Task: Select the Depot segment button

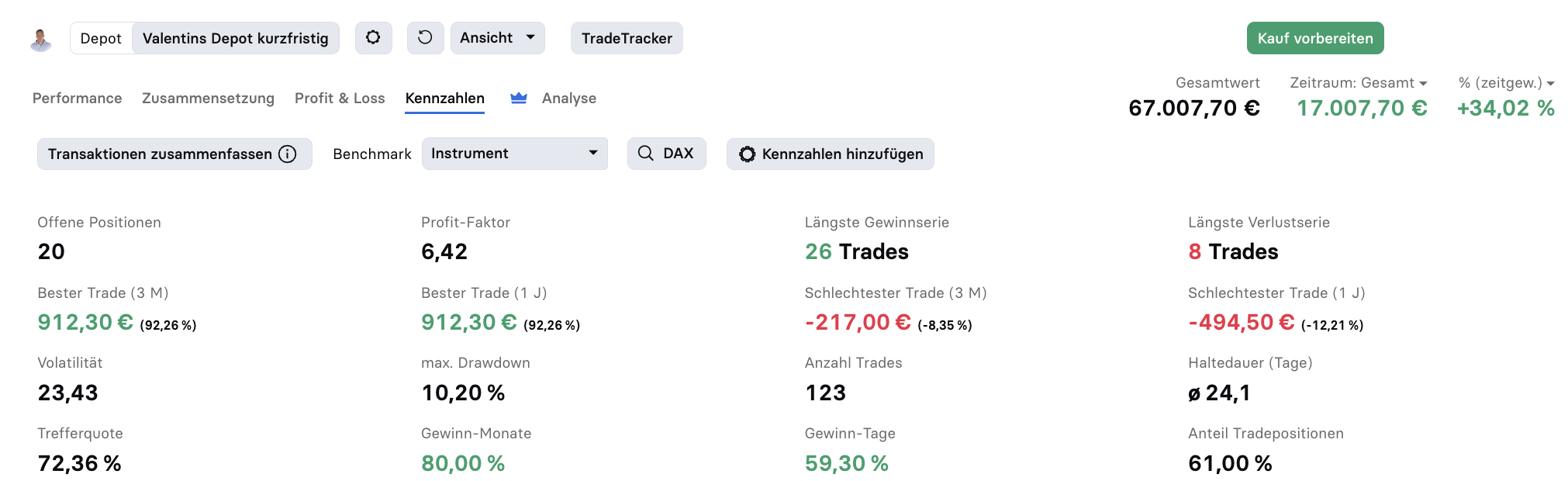Action: click(x=101, y=38)
